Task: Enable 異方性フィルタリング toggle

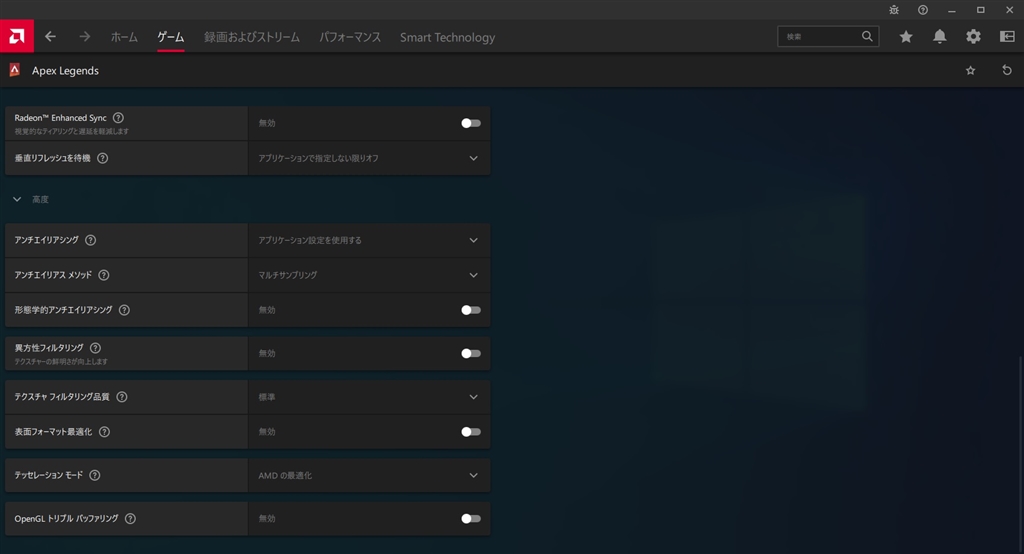Action: [x=471, y=353]
